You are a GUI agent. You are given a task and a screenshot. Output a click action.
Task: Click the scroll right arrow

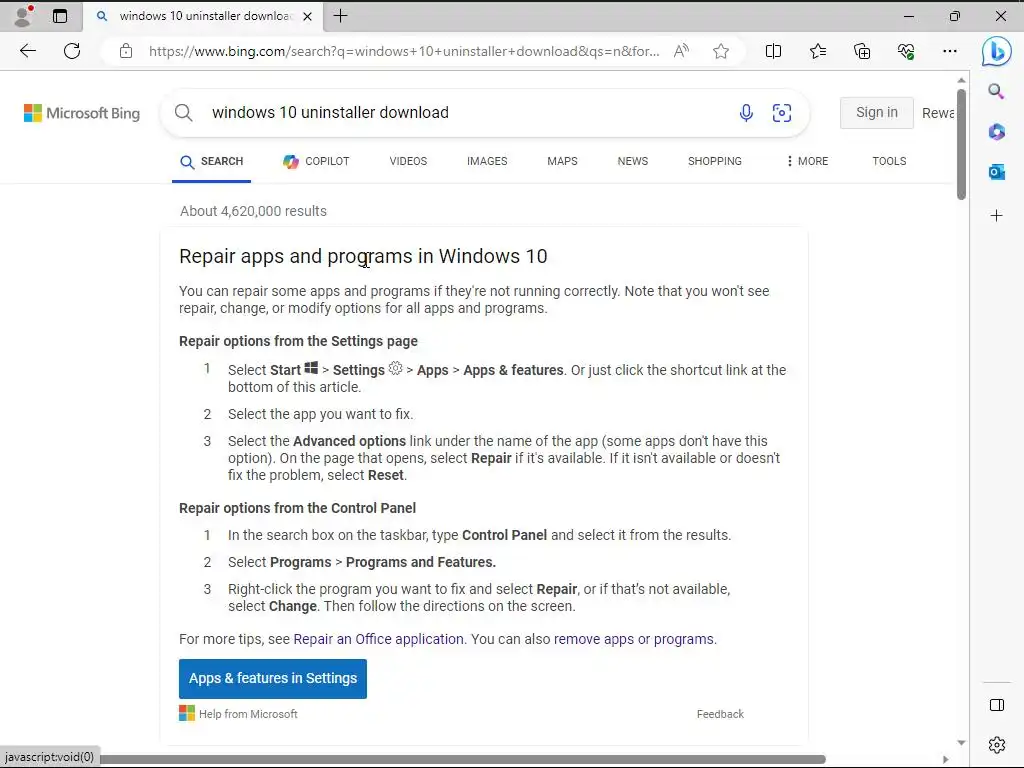(x=945, y=760)
